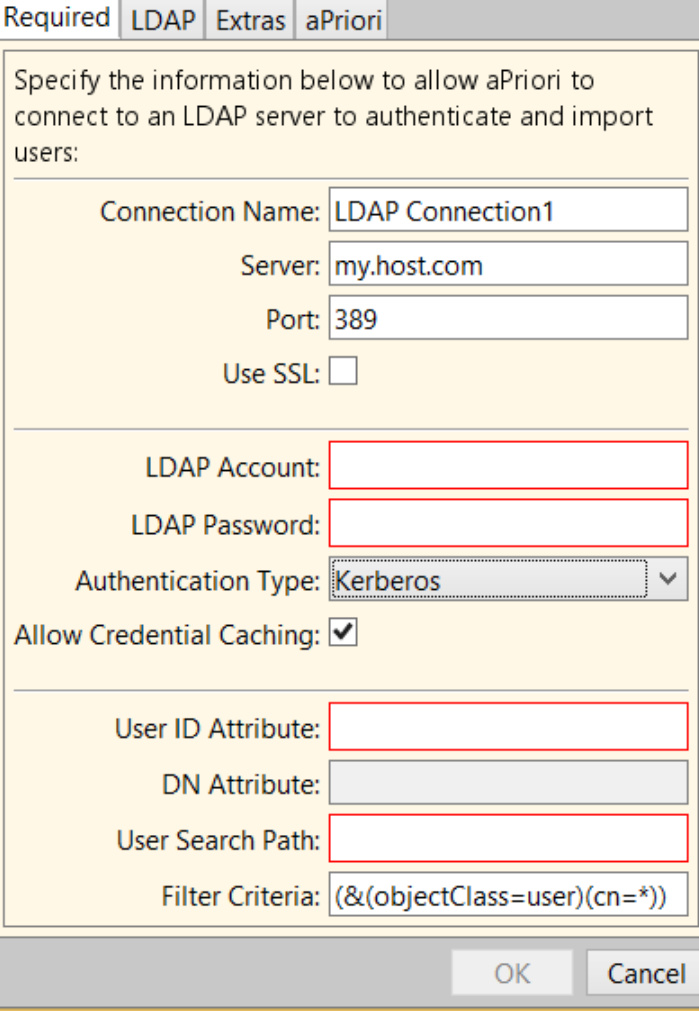Click the chevron arrow beside Kerberos
Screen dimensions: 699x1011
[670, 579]
